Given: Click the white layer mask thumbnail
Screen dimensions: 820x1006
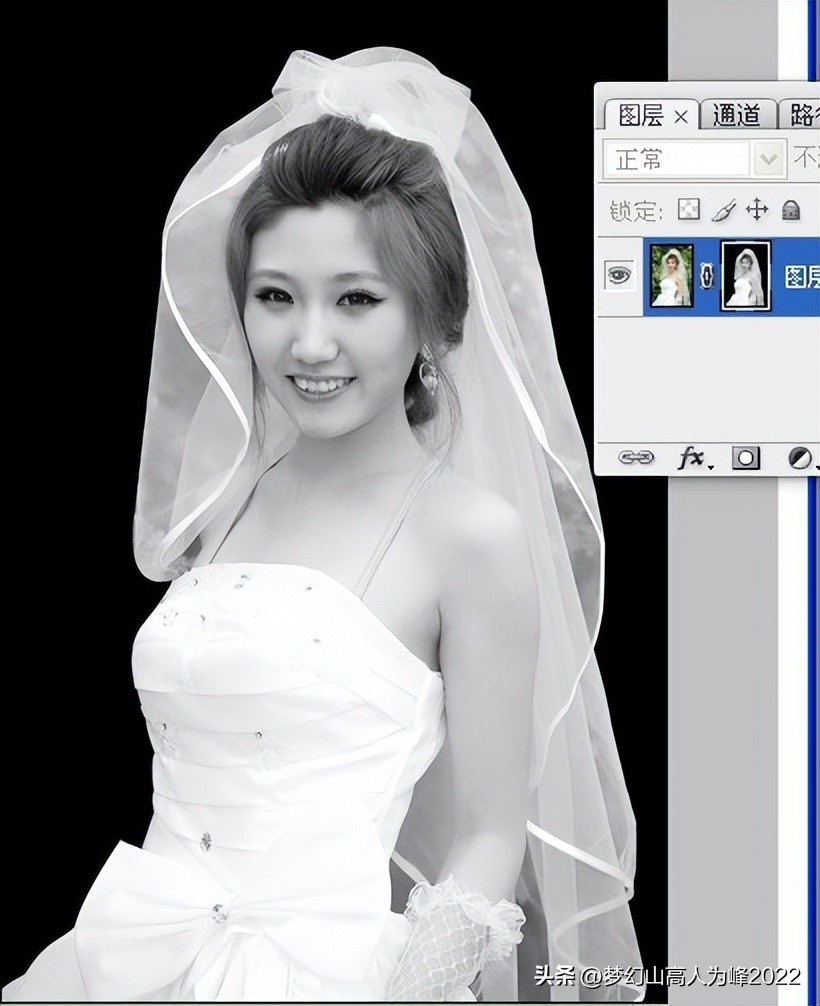Looking at the screenshot, I should pyautogui.click(x=746, y=275).
